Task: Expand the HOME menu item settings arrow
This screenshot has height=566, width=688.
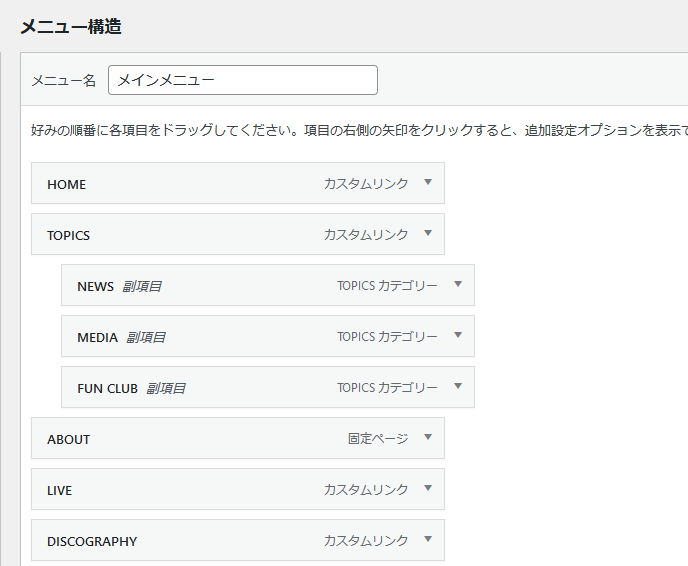Action: pyautogui.click(x=427, y=183)
